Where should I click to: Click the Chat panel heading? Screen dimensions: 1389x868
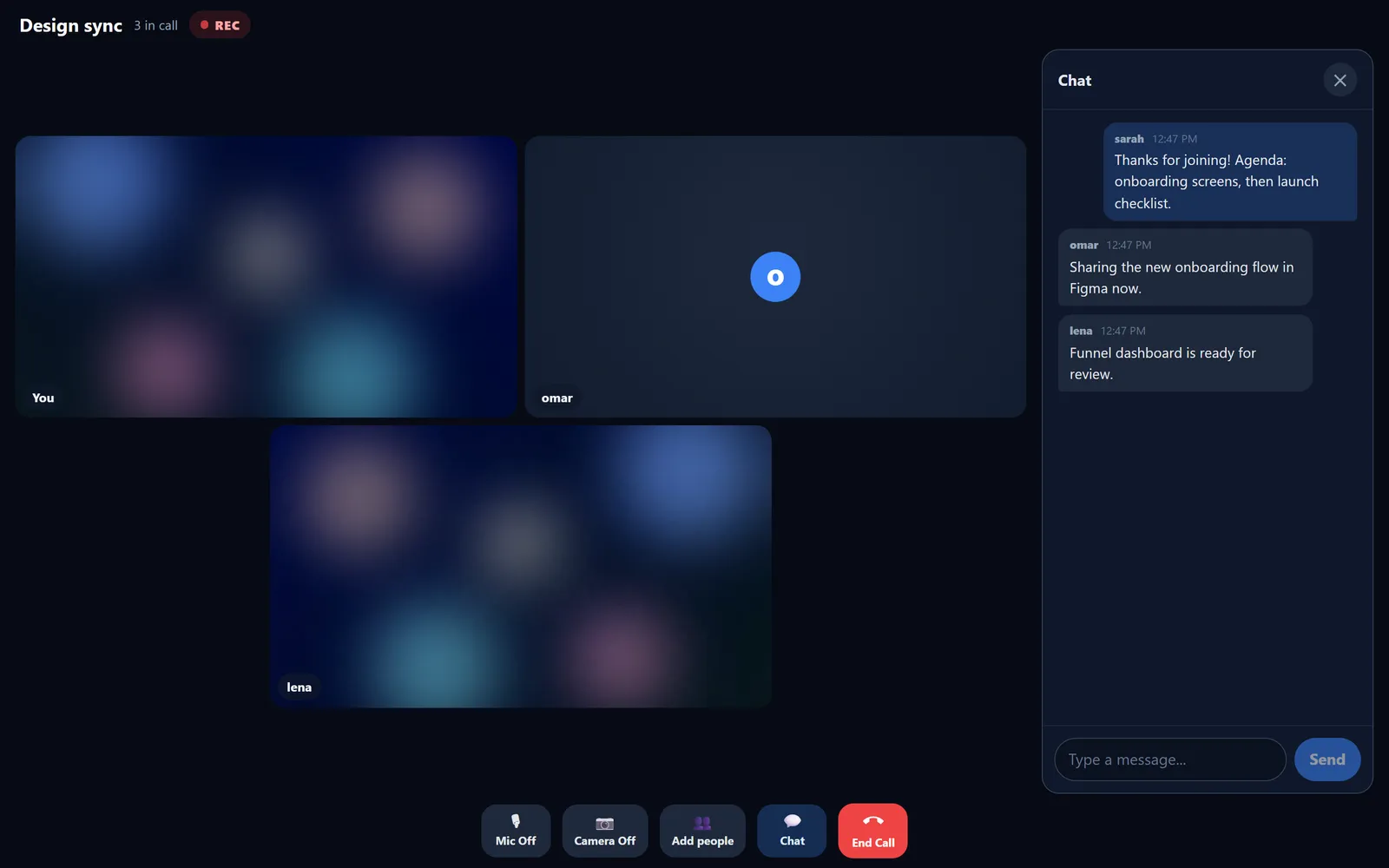[1075, 81]
